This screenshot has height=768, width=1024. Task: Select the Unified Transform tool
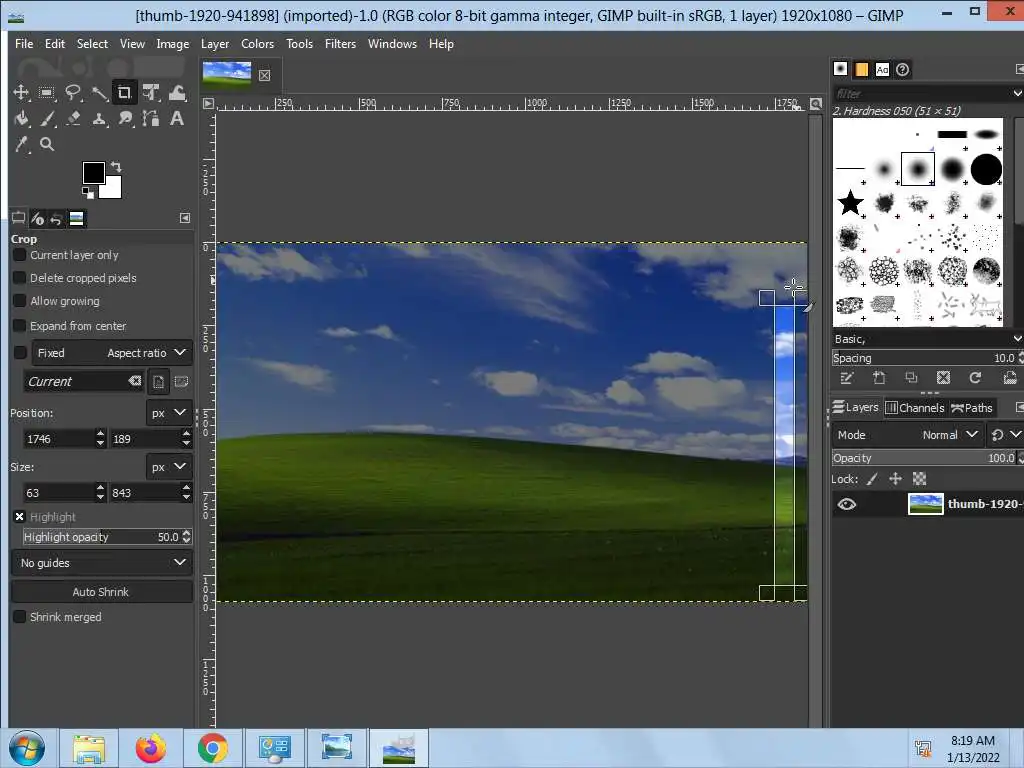coord(151,92)
